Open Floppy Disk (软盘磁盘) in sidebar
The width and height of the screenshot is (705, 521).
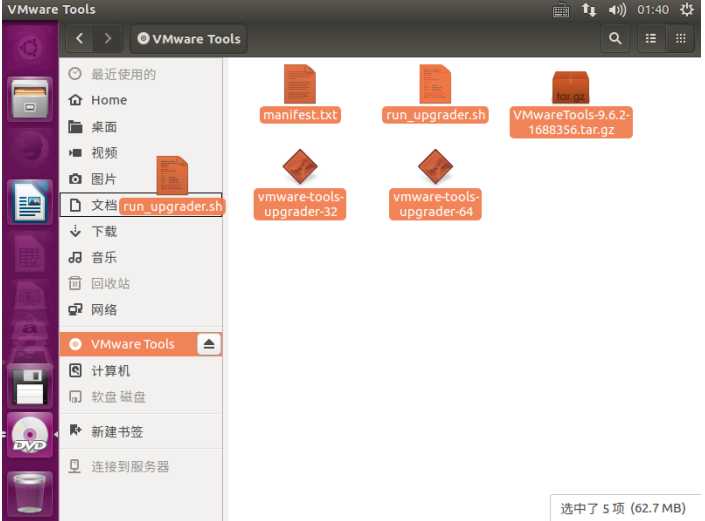[141, 397]
